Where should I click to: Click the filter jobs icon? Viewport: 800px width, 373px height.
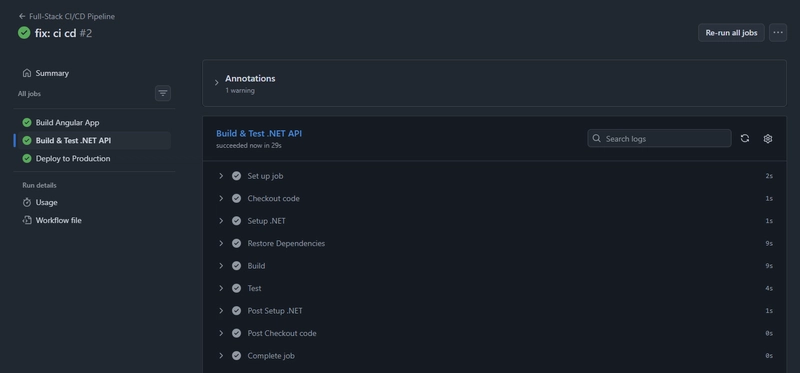[163, 93]
